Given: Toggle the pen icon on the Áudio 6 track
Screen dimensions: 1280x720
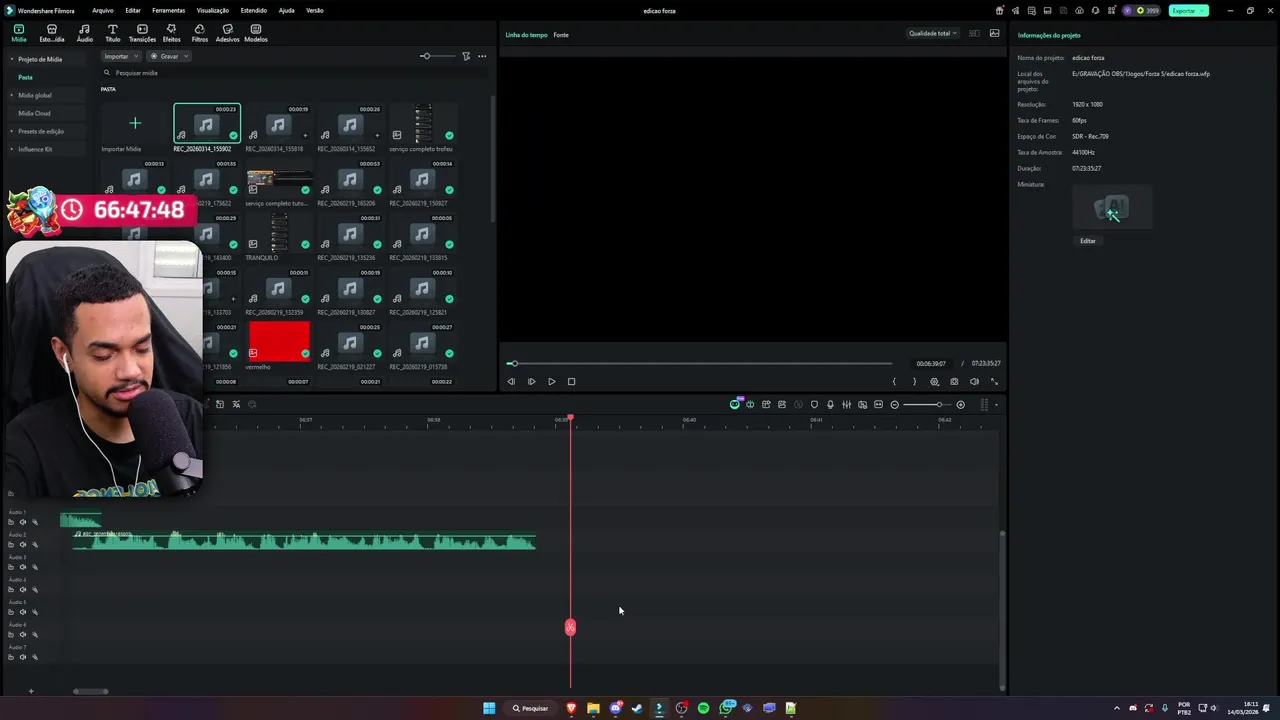Looking at the screenshot, I should [x=34, y=635].
